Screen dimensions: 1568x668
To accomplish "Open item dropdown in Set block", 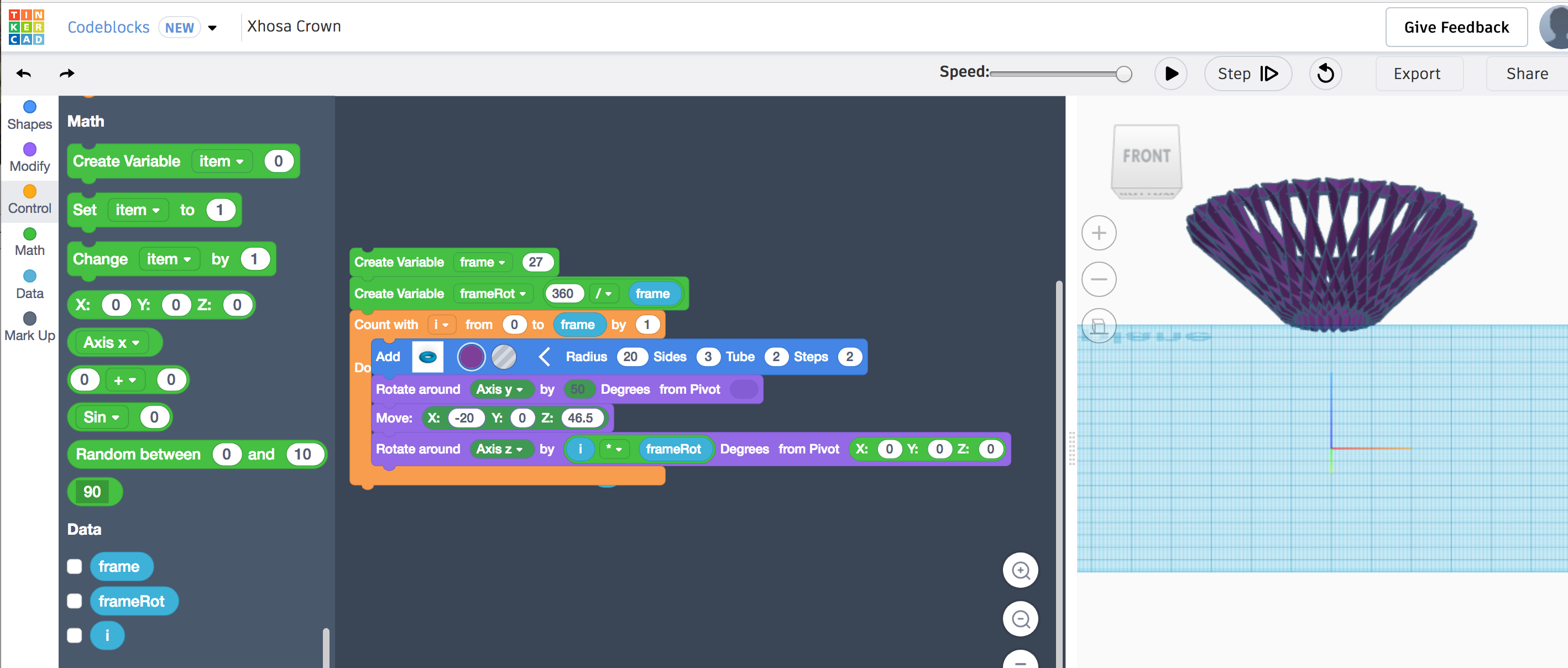I will (x=138, y=210).
